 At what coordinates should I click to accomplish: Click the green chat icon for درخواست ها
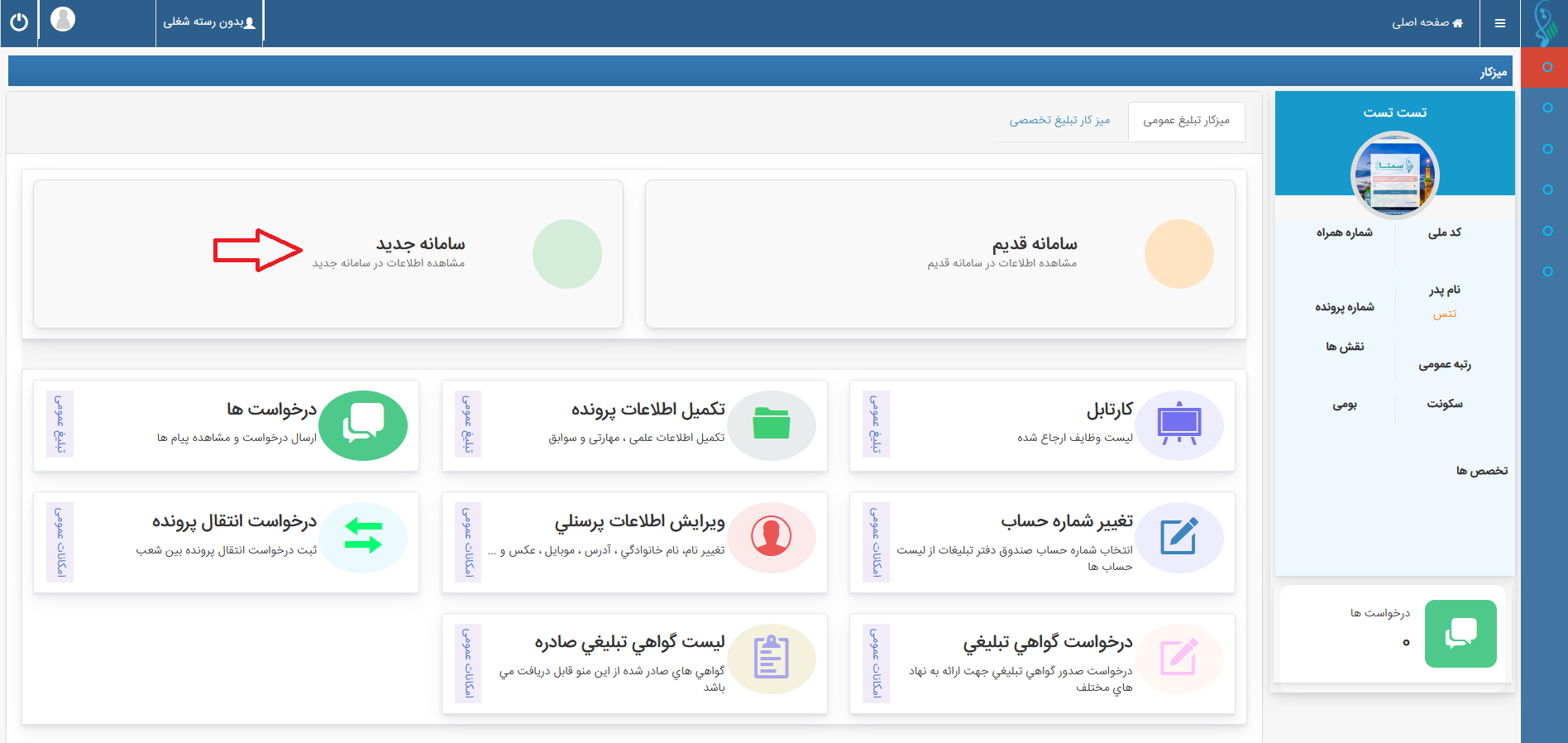[x=363, y=425]
